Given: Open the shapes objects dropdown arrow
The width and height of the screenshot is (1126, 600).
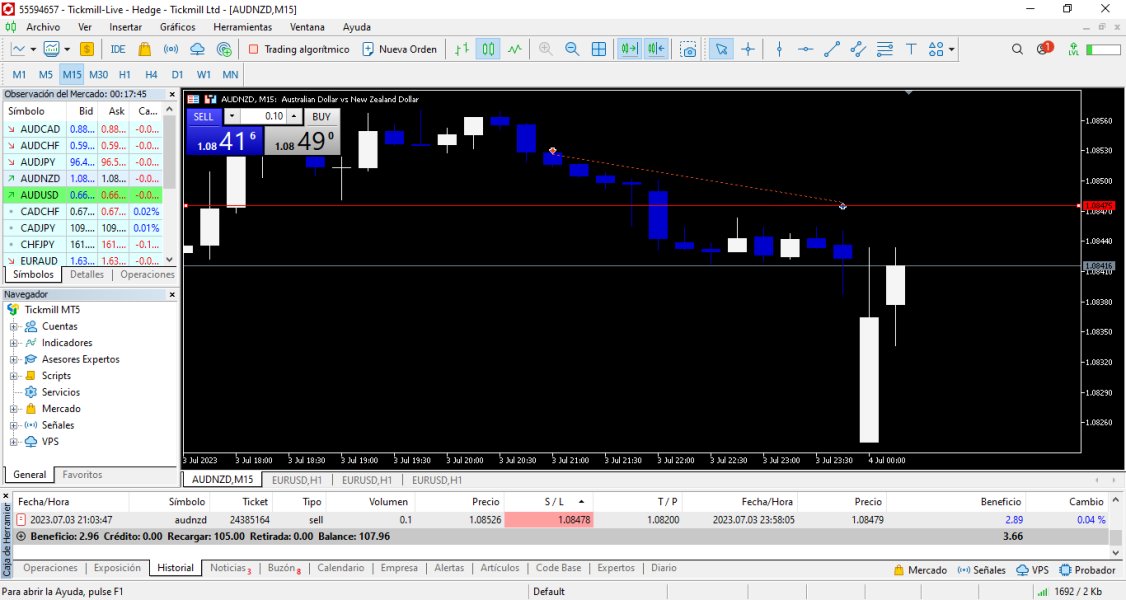Looking at the screenshot, I should [x=952, y=49].
